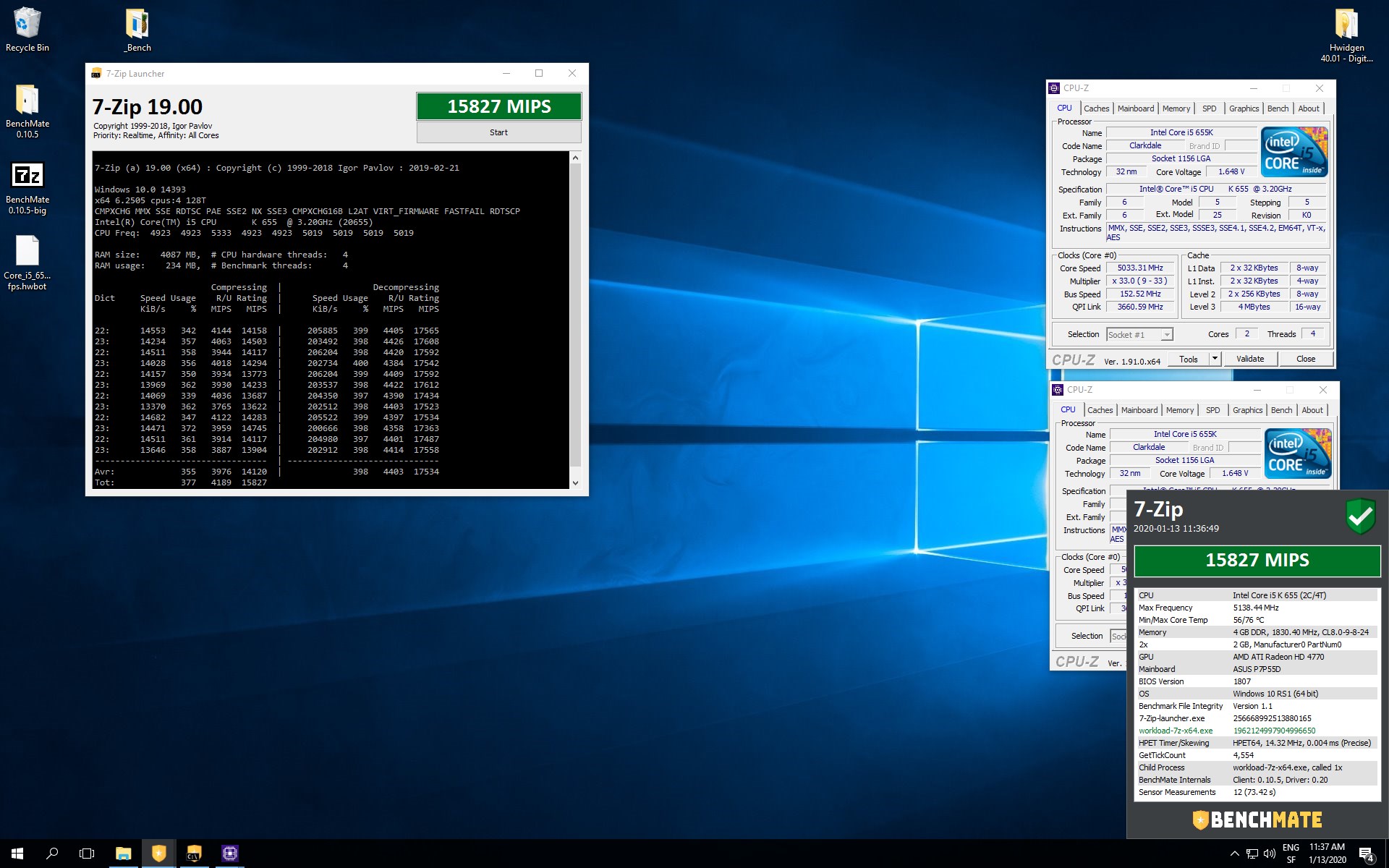
Task: Open volume control tray icon
Action: coord(1269,854)
